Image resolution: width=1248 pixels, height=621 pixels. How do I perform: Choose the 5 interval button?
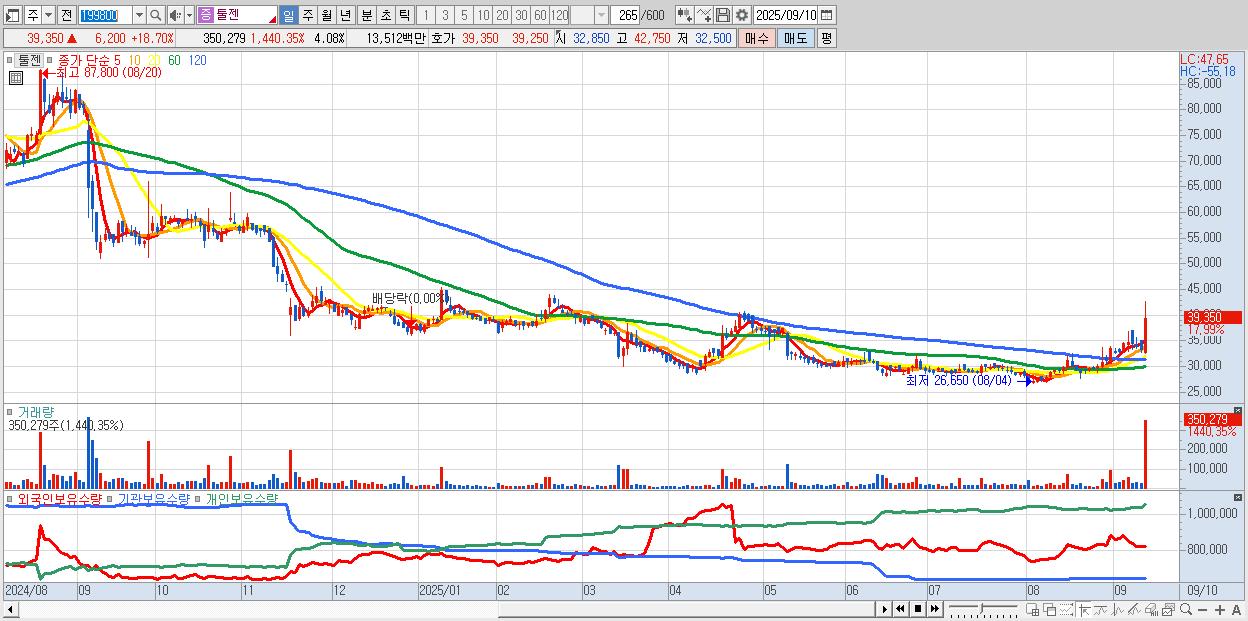click(464, 15)
